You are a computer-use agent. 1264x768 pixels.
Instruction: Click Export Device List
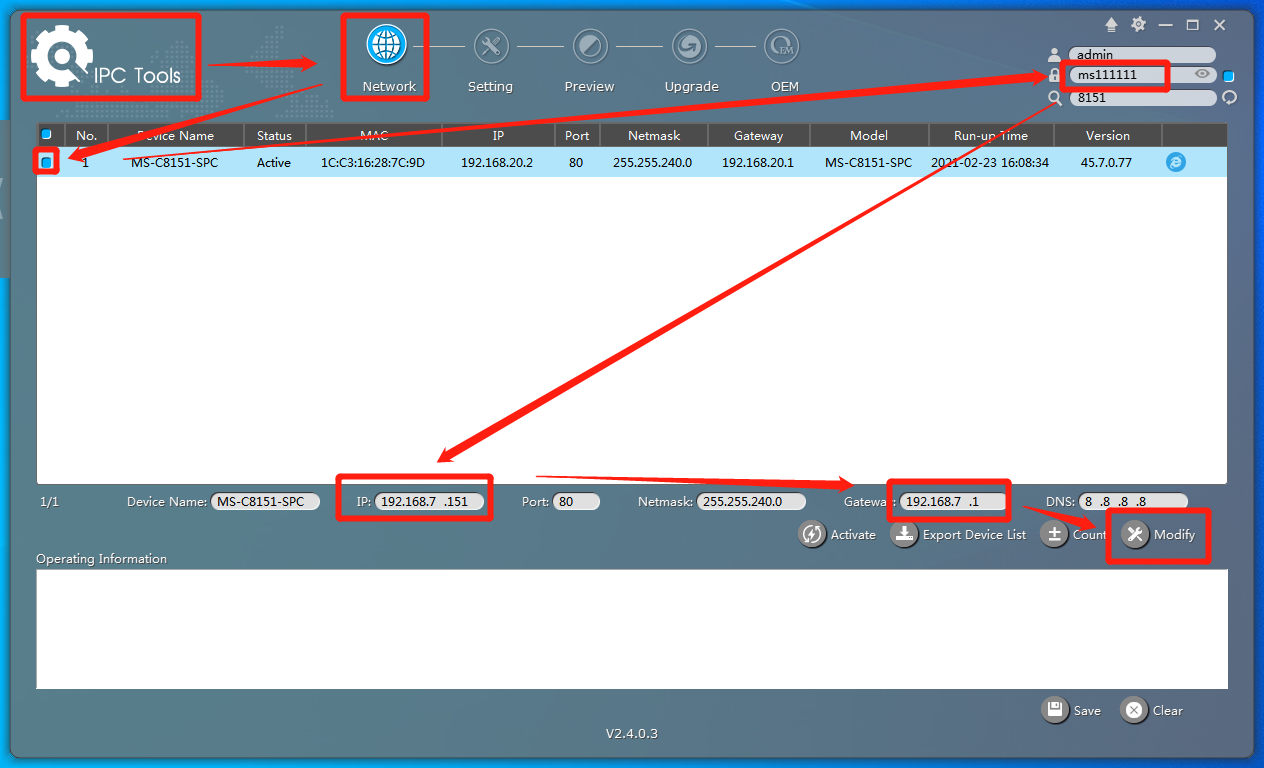tap(959, 535)
